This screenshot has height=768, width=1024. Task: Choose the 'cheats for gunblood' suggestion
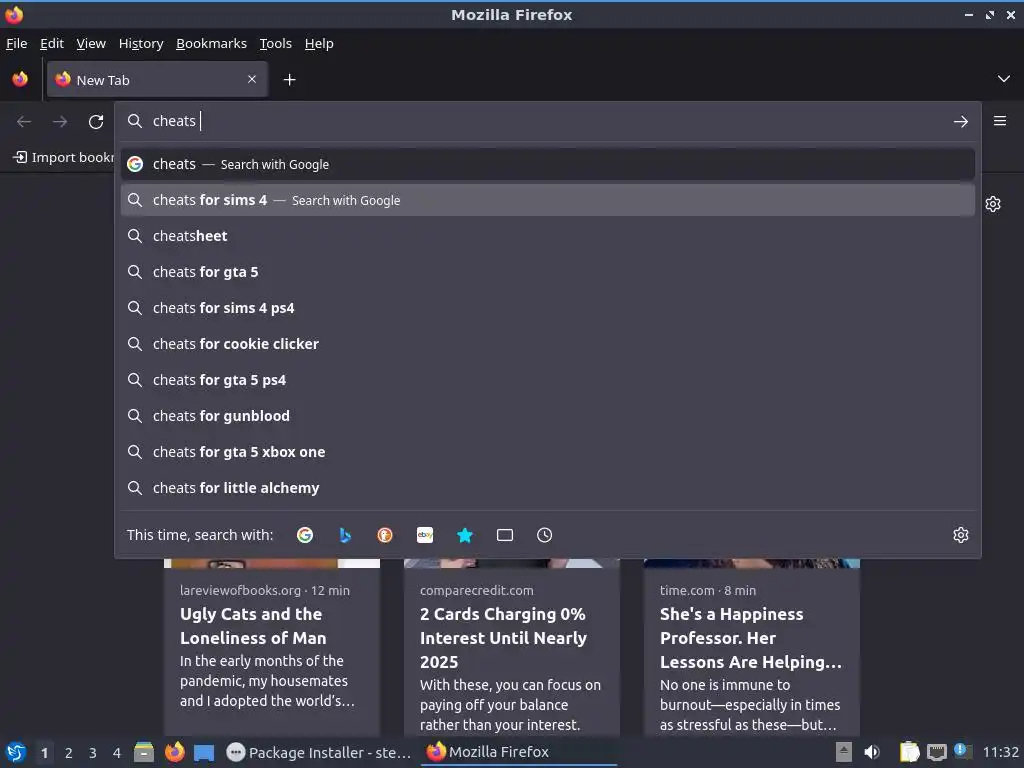point(548,416)
